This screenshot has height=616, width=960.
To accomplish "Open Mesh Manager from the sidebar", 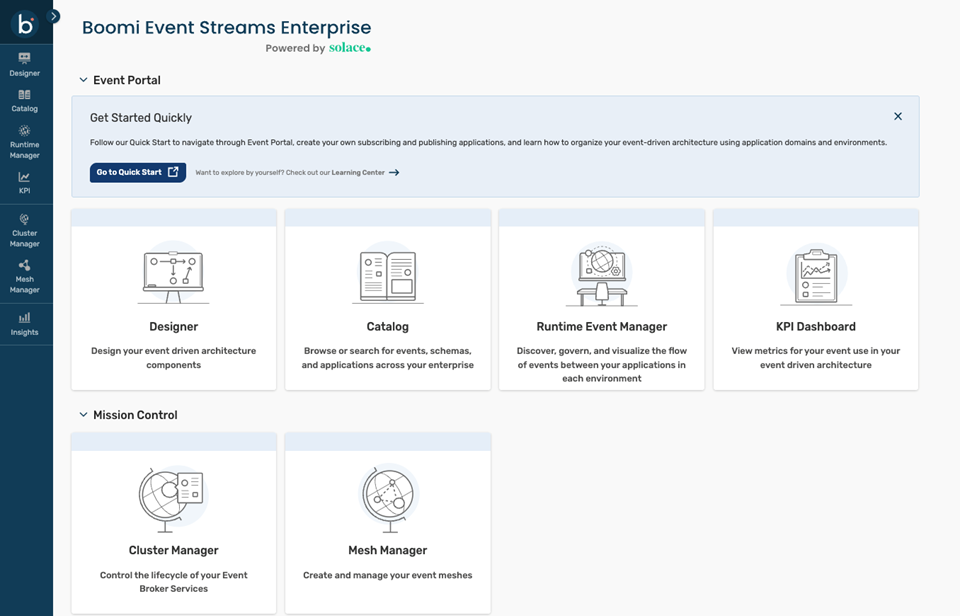I will point(25,276).
